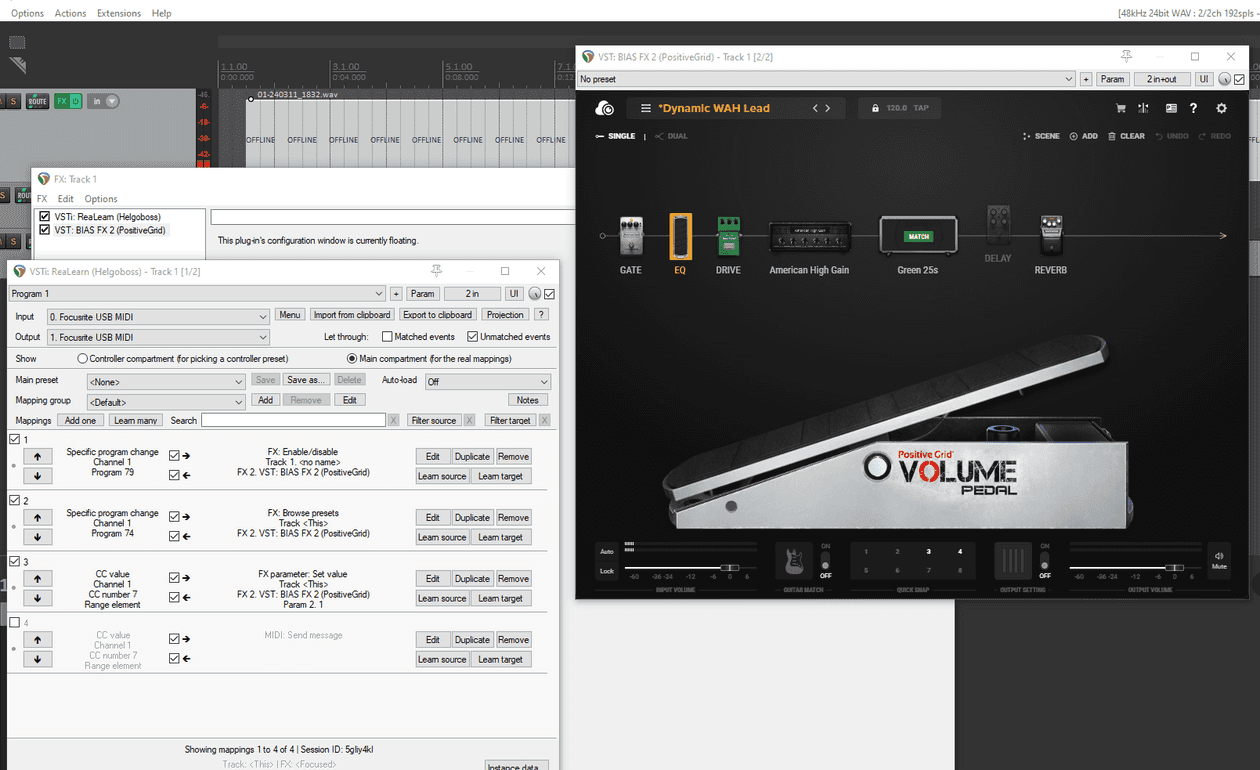1260x770 pixels.
Task: Expand the Focusrite USB MIDI input dropdown
Action: (x=262, y=316)
